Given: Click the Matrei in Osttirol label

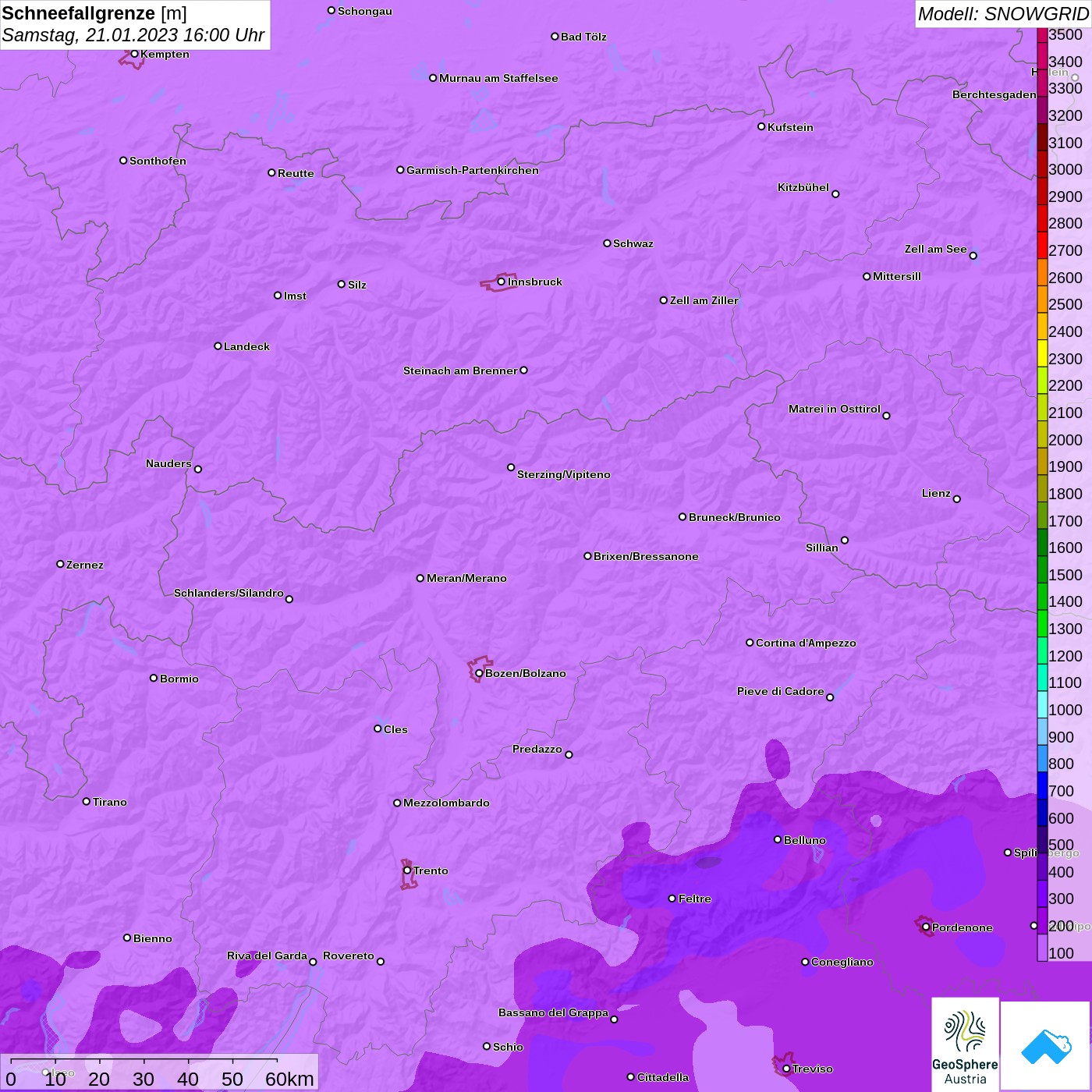Looking at the screenshot, I should pos(835,409).
